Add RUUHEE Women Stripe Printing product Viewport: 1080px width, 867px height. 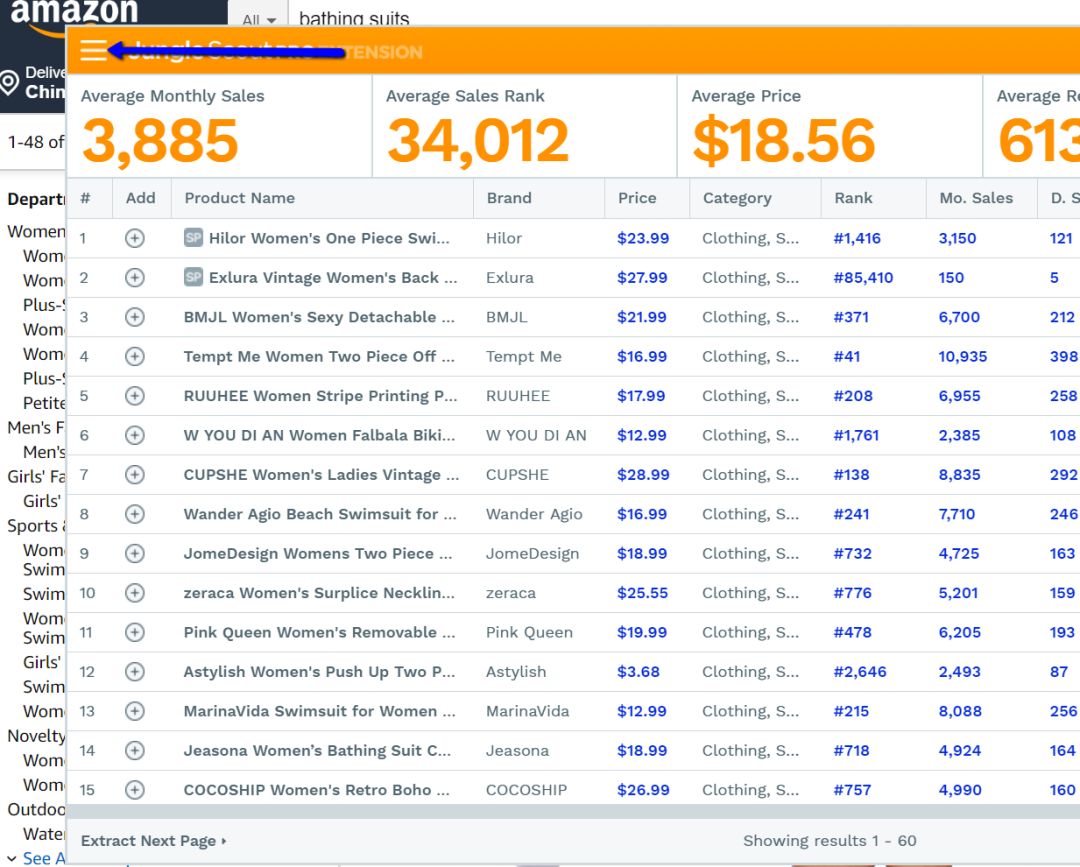coord(135,396)
